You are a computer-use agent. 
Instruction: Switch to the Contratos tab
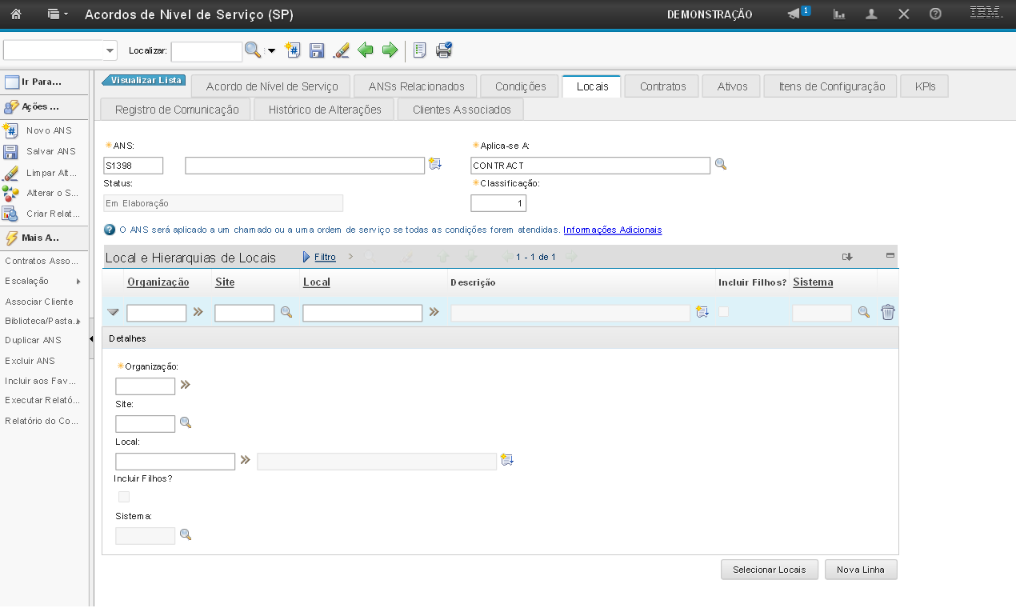click(662, 87)
